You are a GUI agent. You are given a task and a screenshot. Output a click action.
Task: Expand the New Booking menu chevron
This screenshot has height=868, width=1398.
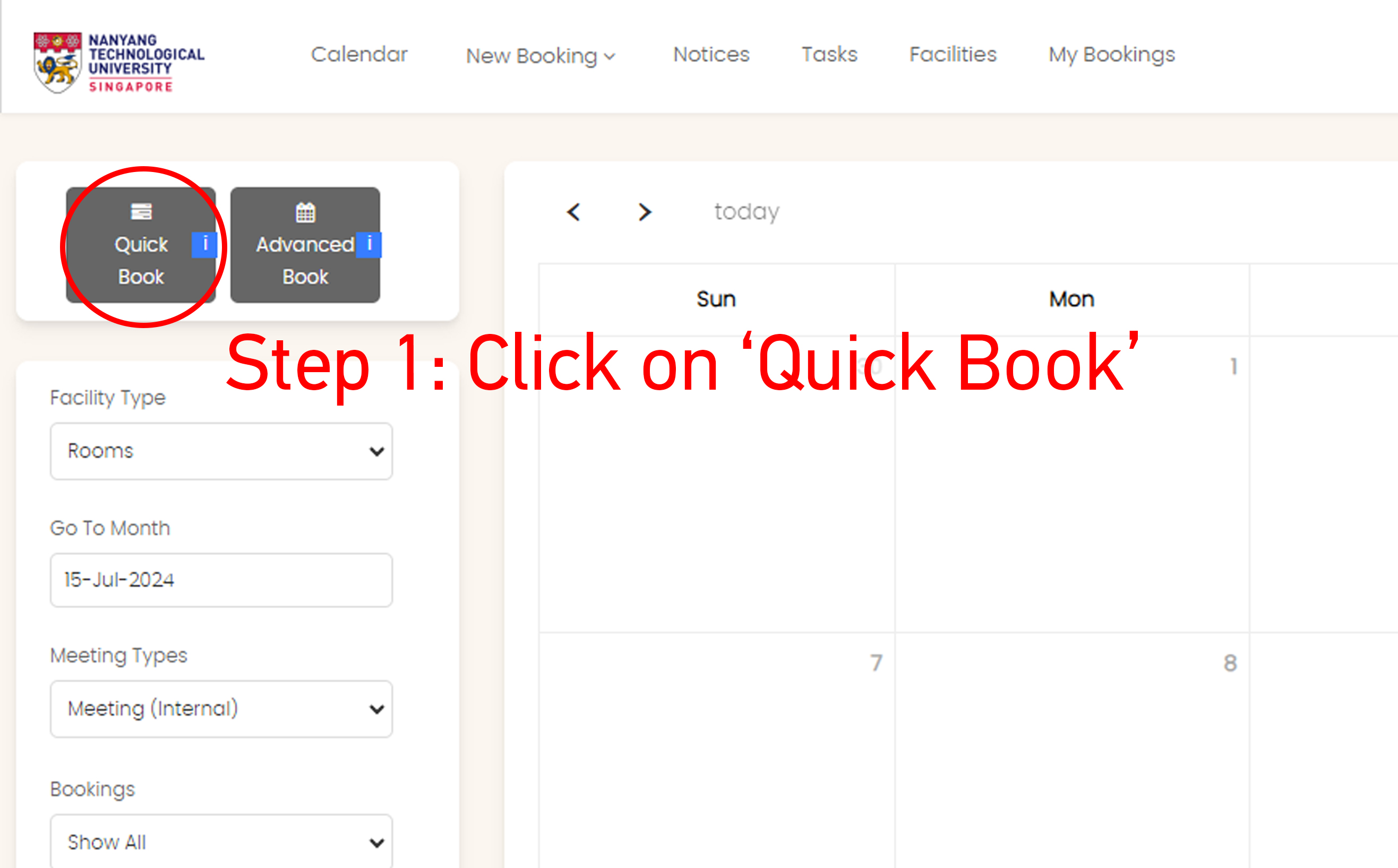[610, 56]
